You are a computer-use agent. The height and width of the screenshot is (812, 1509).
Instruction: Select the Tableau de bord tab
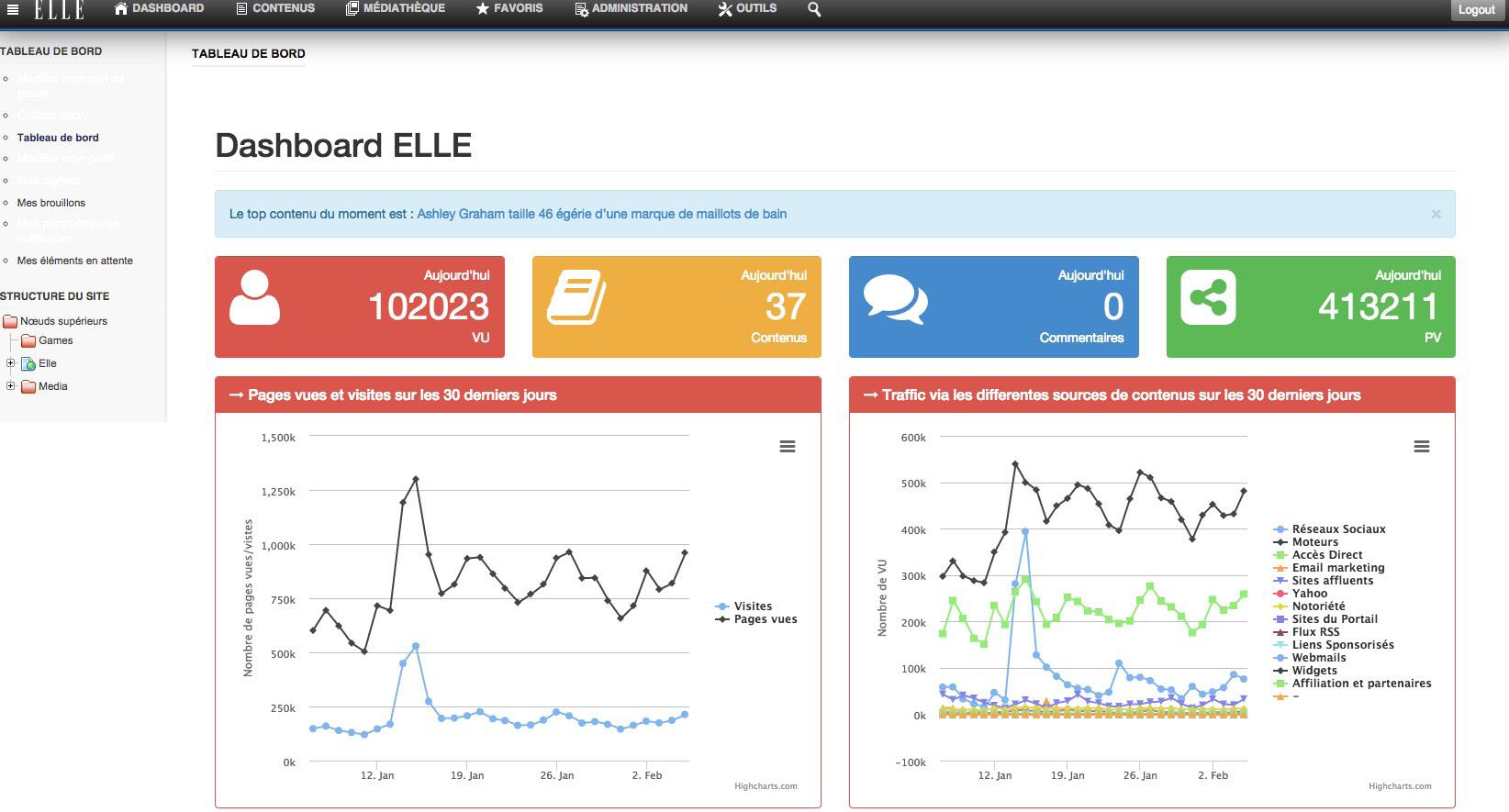(x=248, y=53)
